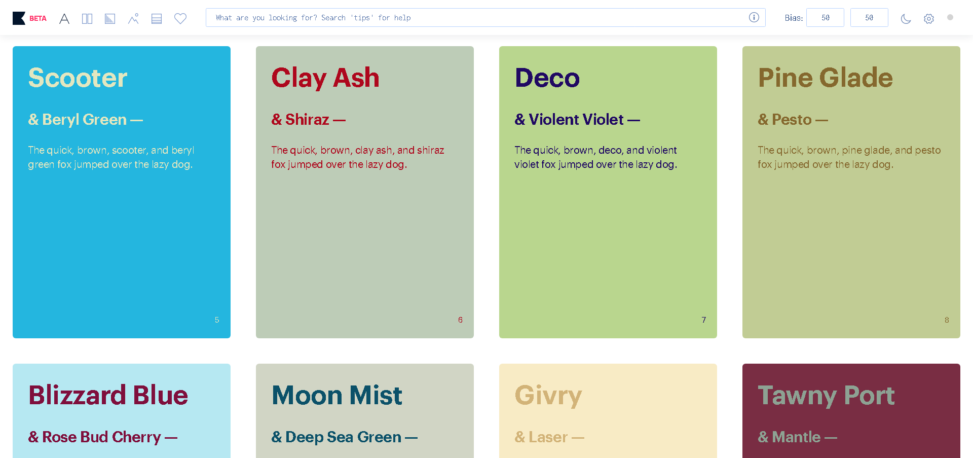Screen dimensions: 973x458
Task: Select the Scooter & Beryl Green card
Action: tap(122, 192)
